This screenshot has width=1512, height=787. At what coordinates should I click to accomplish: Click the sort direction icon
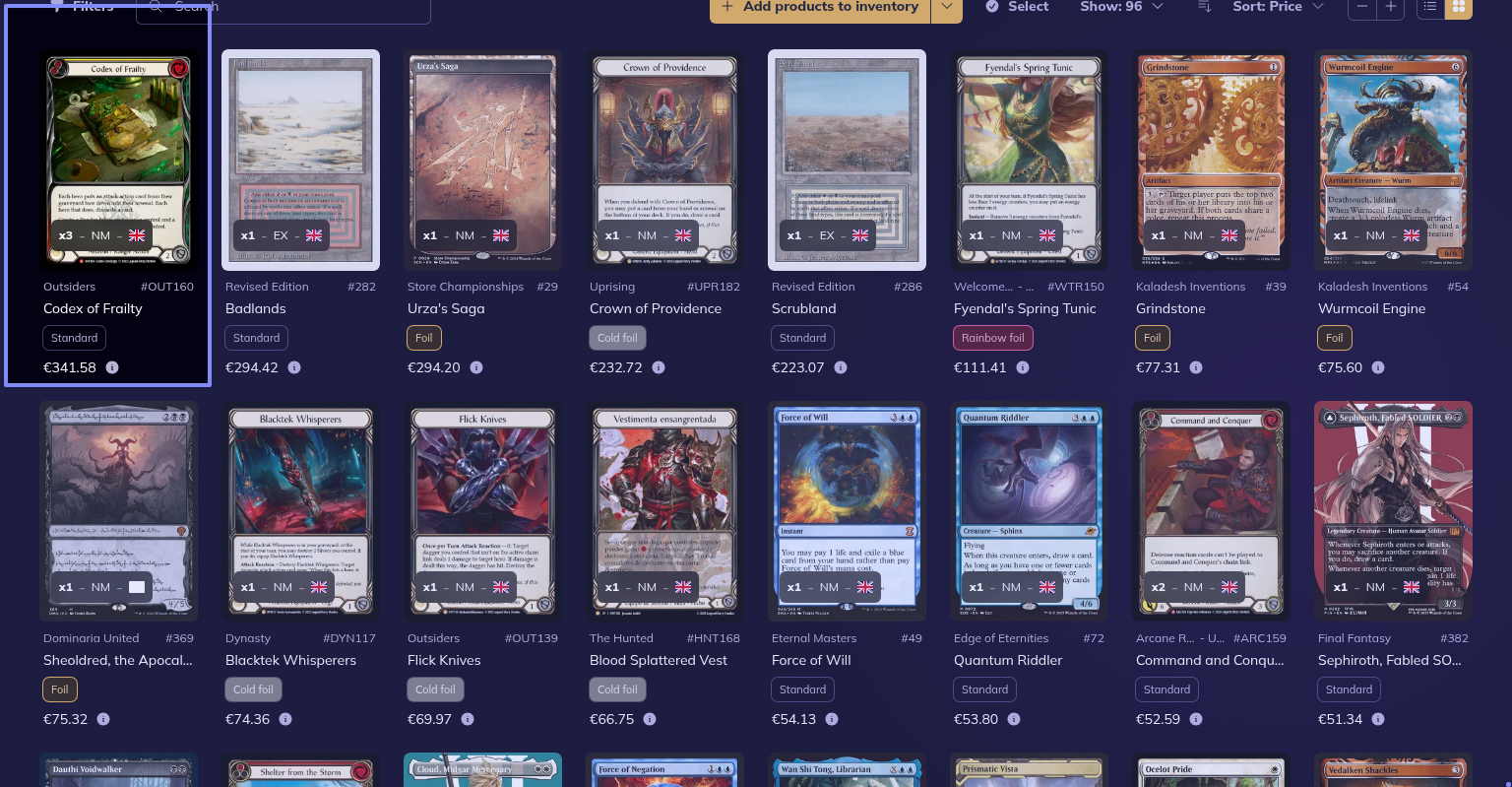(x=1205, y=7)
